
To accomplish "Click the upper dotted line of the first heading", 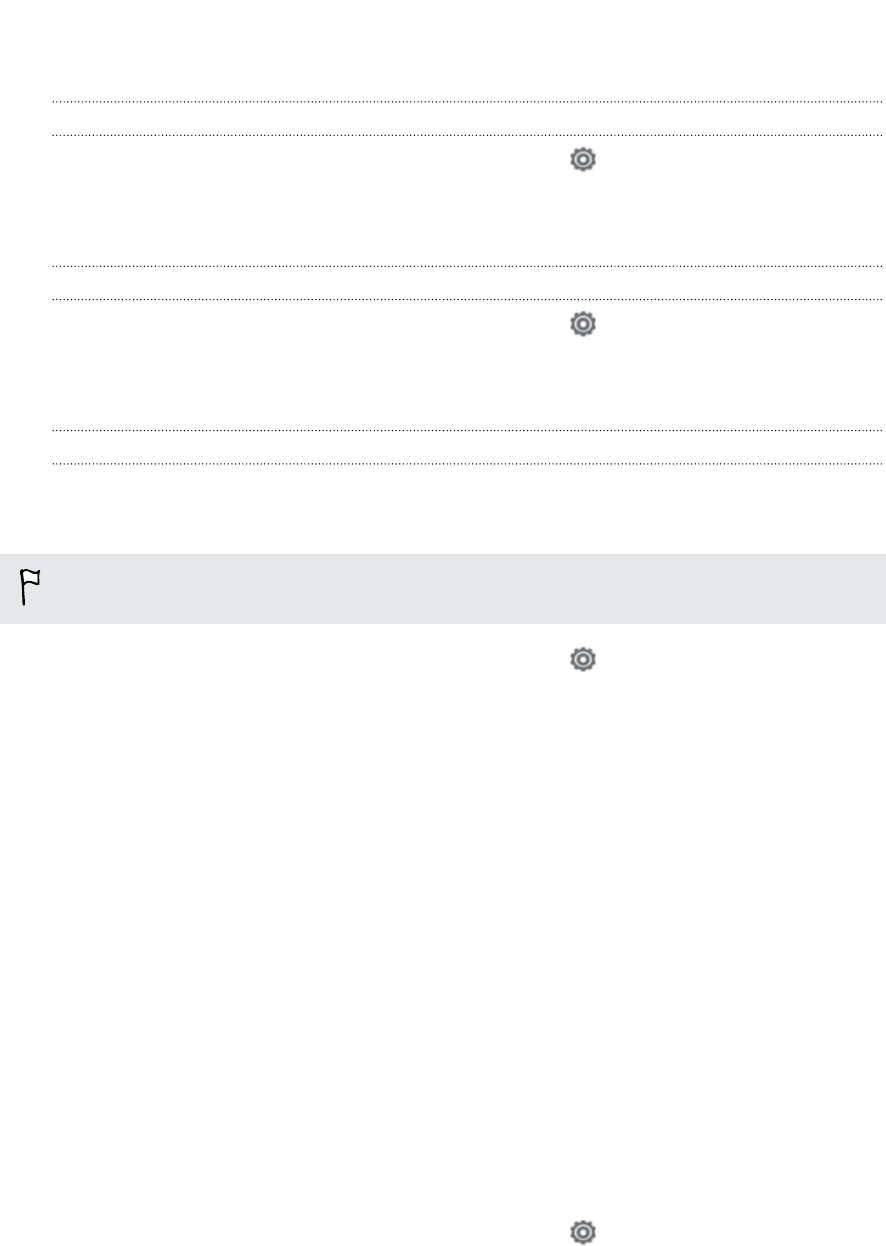I will click(467, 102).
